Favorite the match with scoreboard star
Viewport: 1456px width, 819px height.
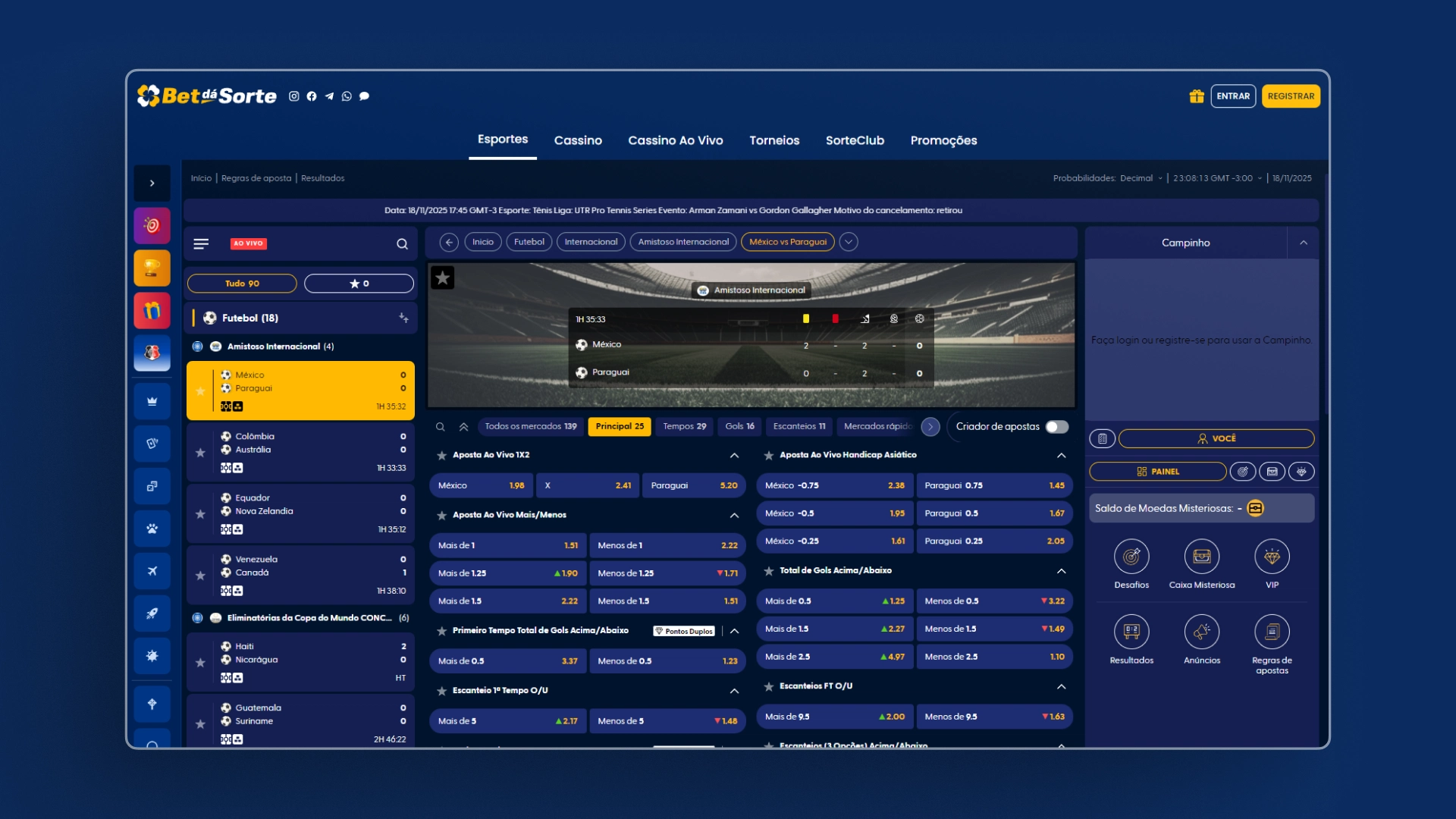pos(443,278)
